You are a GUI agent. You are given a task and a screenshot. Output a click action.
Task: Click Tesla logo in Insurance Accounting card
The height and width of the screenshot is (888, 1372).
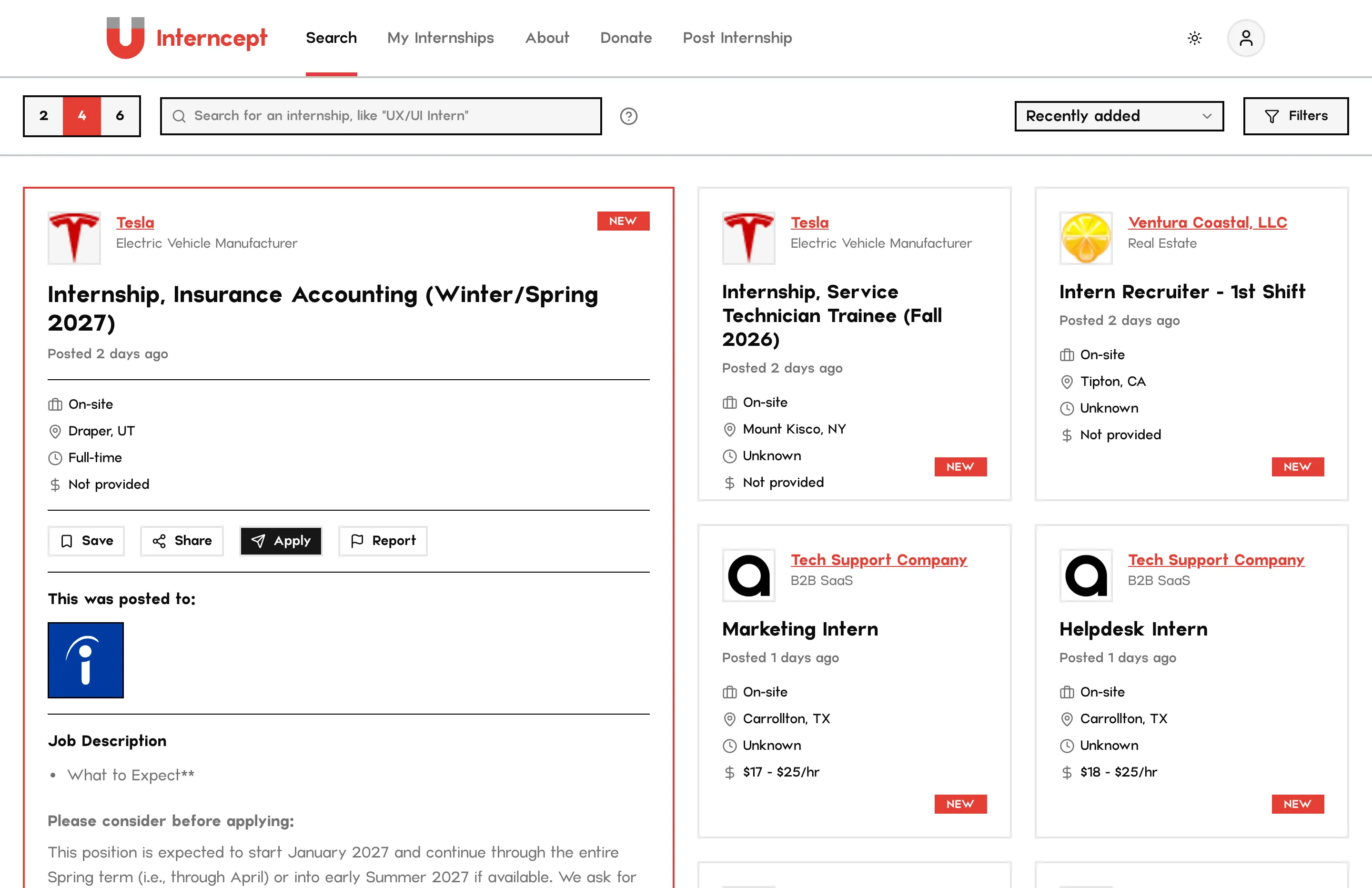tap(74, 238)
